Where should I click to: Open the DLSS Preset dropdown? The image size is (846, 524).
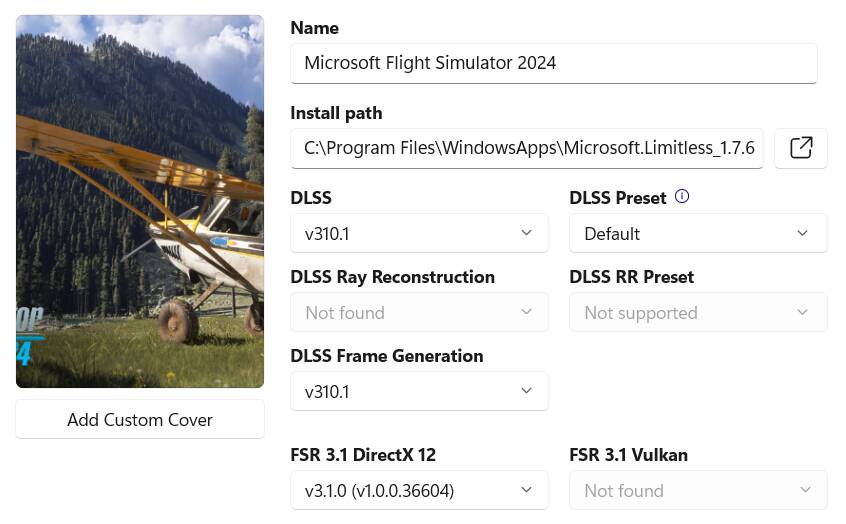[x=698, y=233]
